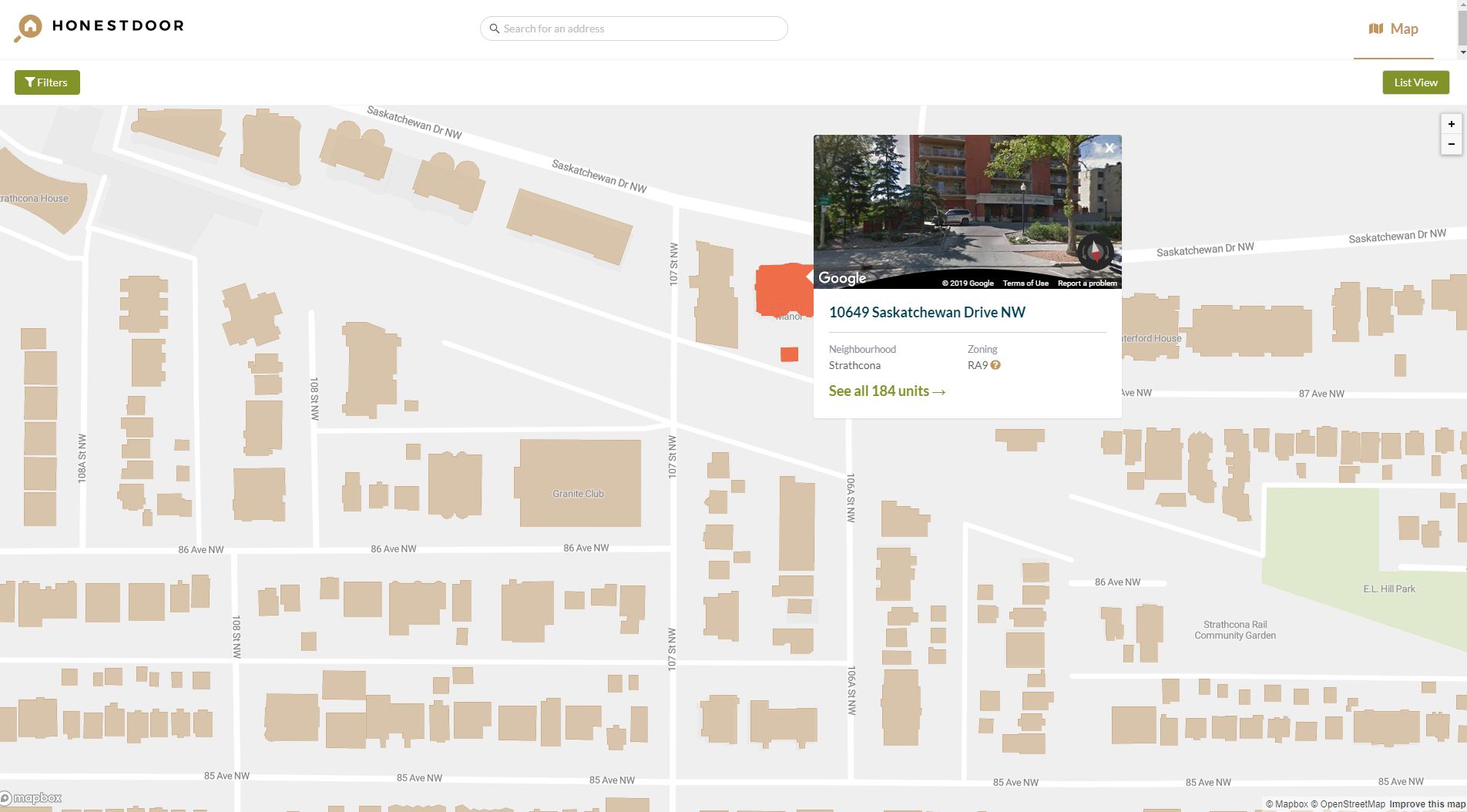
Task: Click the HonestDoor home logo
Action: point(98,26)
